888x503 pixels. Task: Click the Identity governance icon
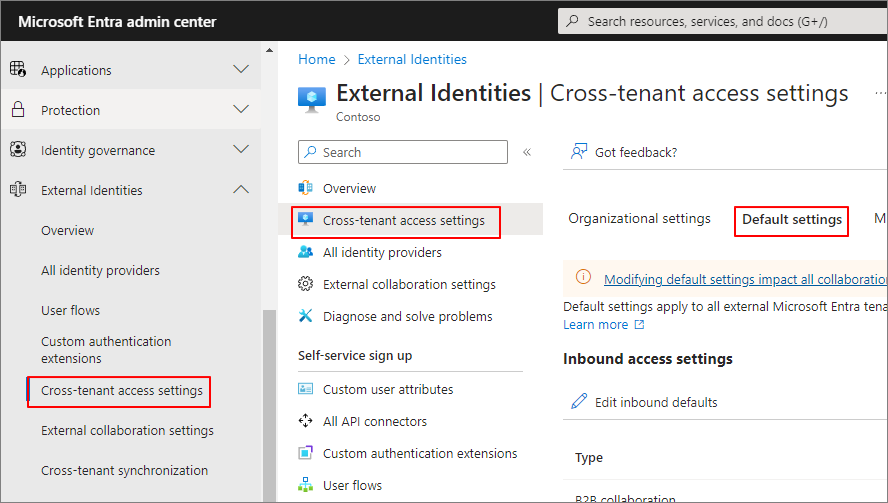(x=18, y=149)
